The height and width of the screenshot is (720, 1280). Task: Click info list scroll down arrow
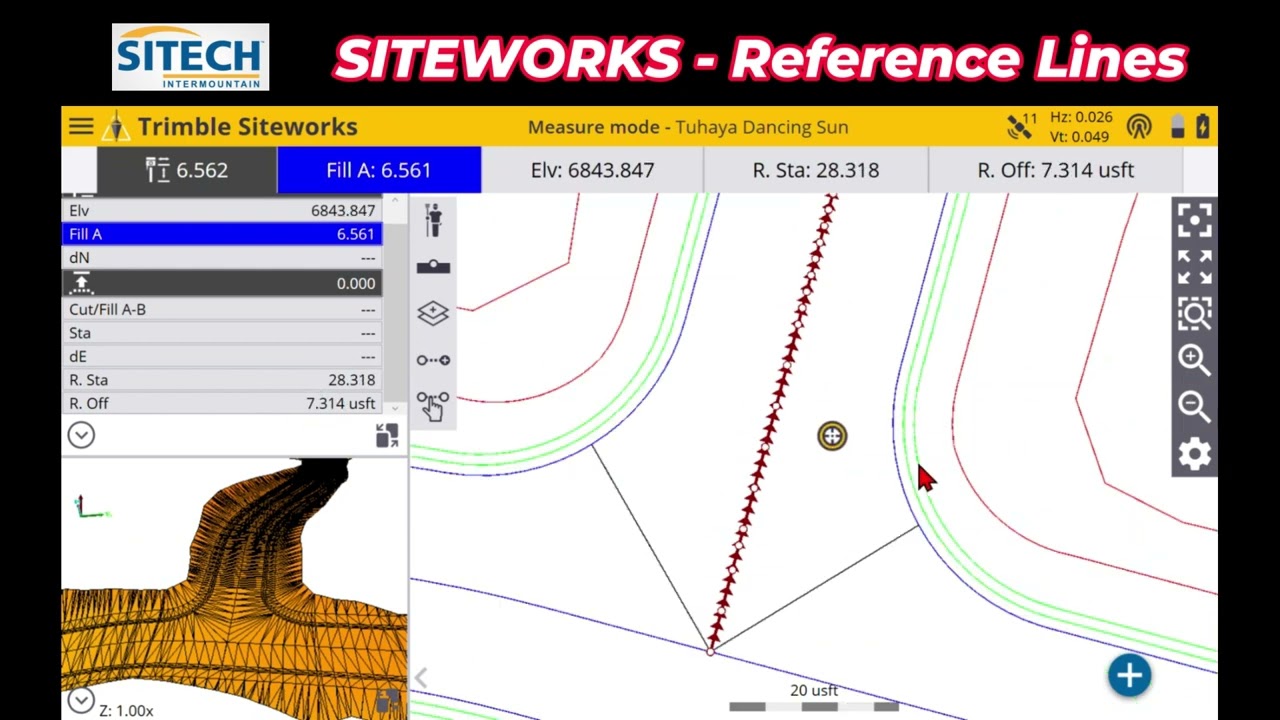(x=394, y=407)
